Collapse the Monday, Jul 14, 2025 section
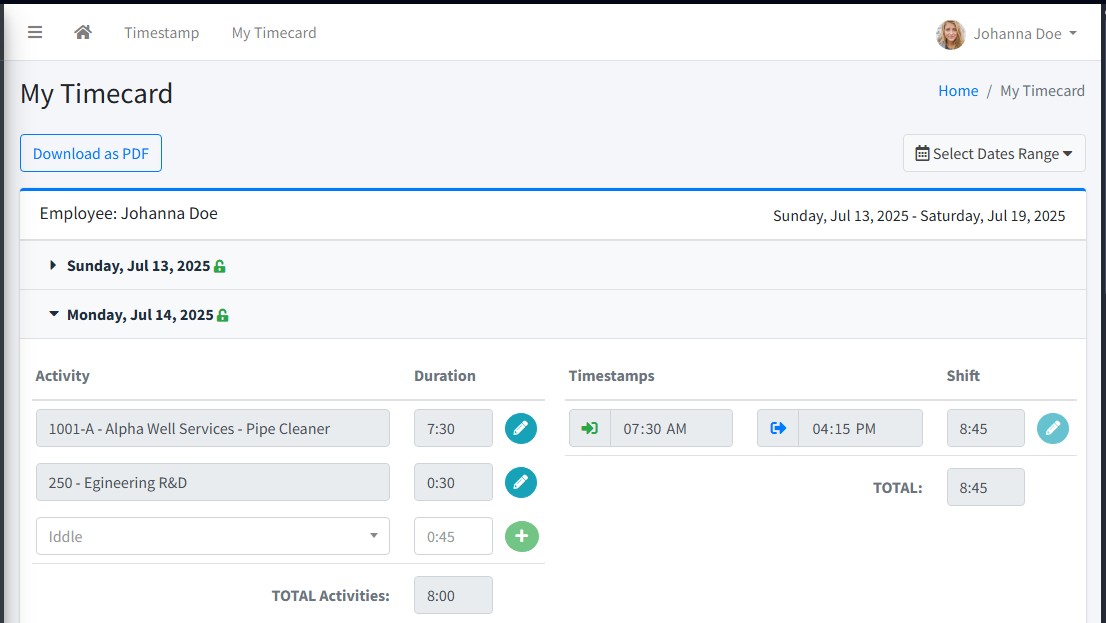The image size is (1106, 623). [x=140, y=315]
